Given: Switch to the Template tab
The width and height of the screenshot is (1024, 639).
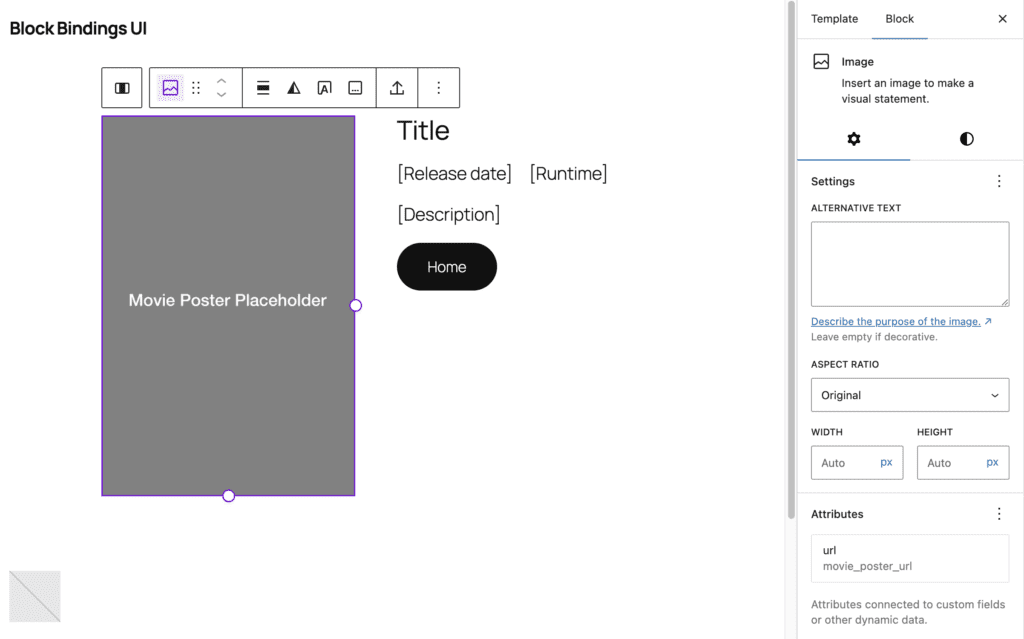Looking at the screenshot, I should pos(835,19).
